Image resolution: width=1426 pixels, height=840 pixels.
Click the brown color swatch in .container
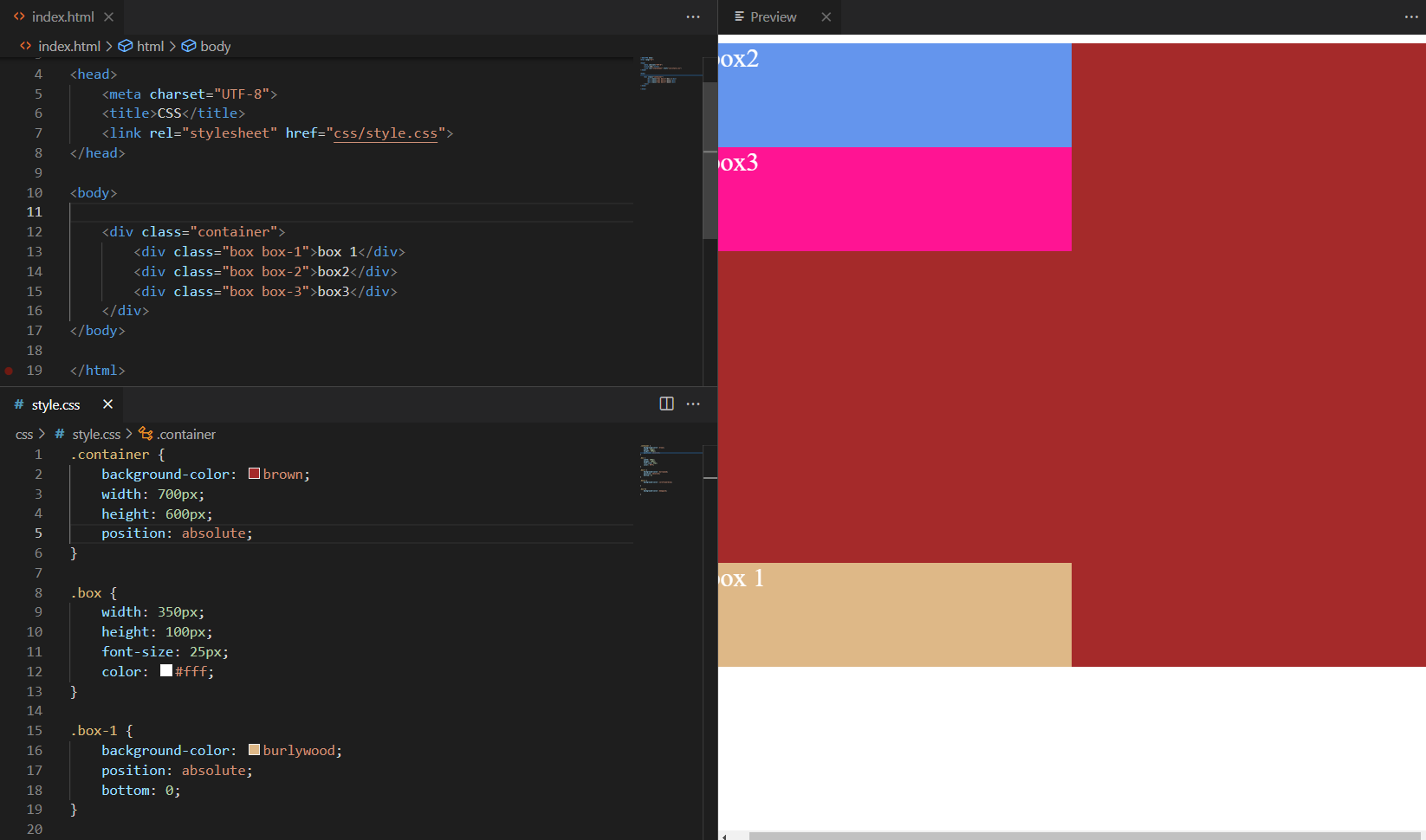pyautogui.click(x=255, y=474)
